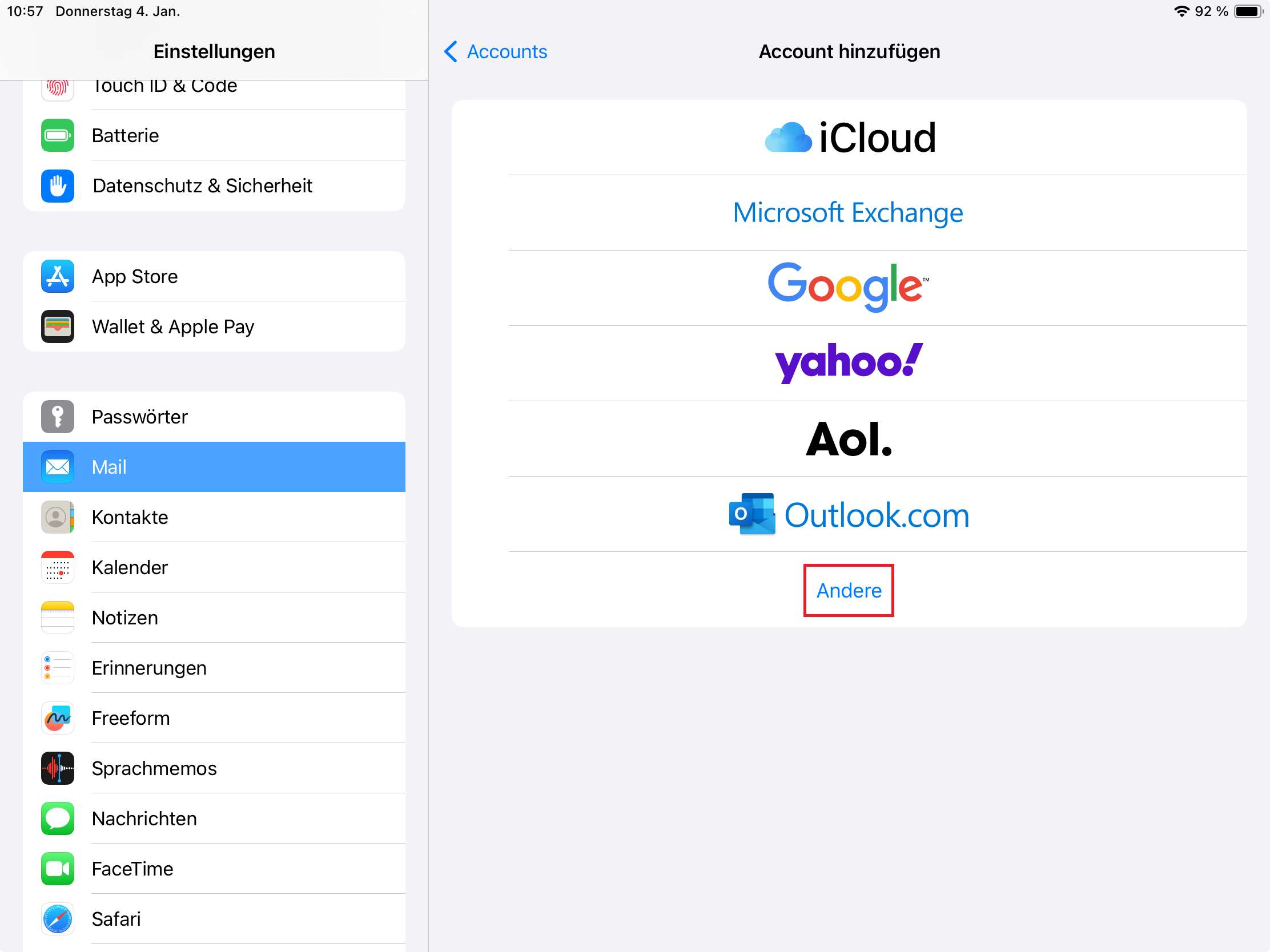Open the Notizen settings entry
The height and width of the screenshot is (952, 1270).
point(214,618)
